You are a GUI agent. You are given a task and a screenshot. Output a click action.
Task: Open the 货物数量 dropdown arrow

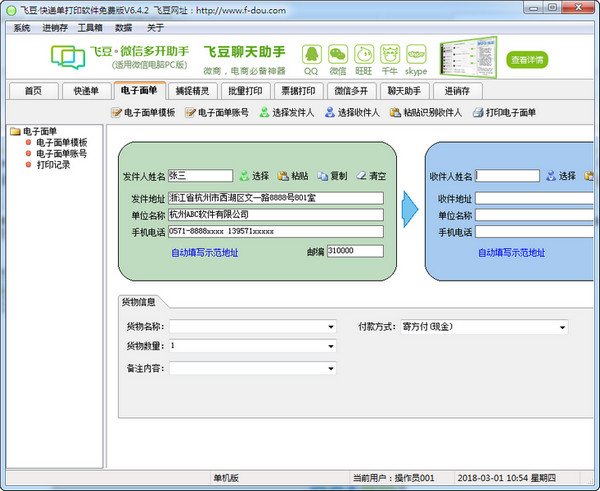click(x=331, y=346)
